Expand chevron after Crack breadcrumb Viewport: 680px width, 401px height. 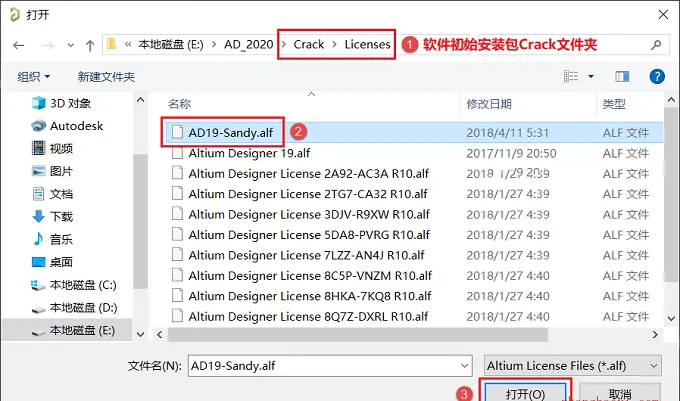coord(334,44)
